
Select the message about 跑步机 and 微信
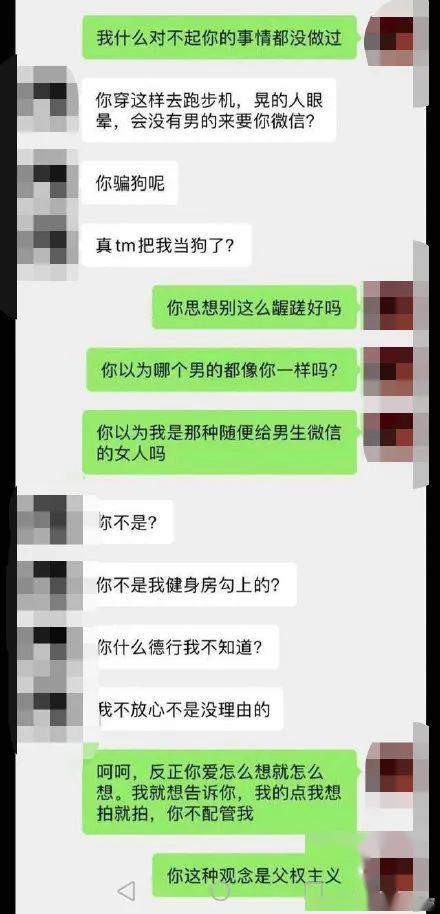208,110
